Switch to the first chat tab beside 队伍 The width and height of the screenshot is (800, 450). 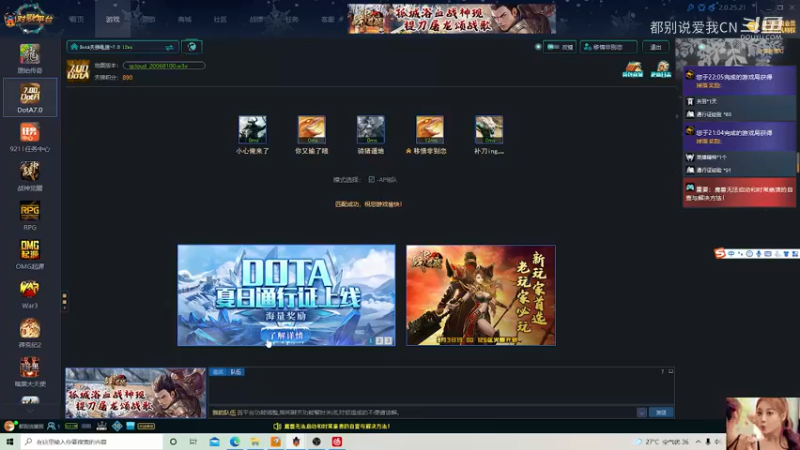[x=218, y=372]
